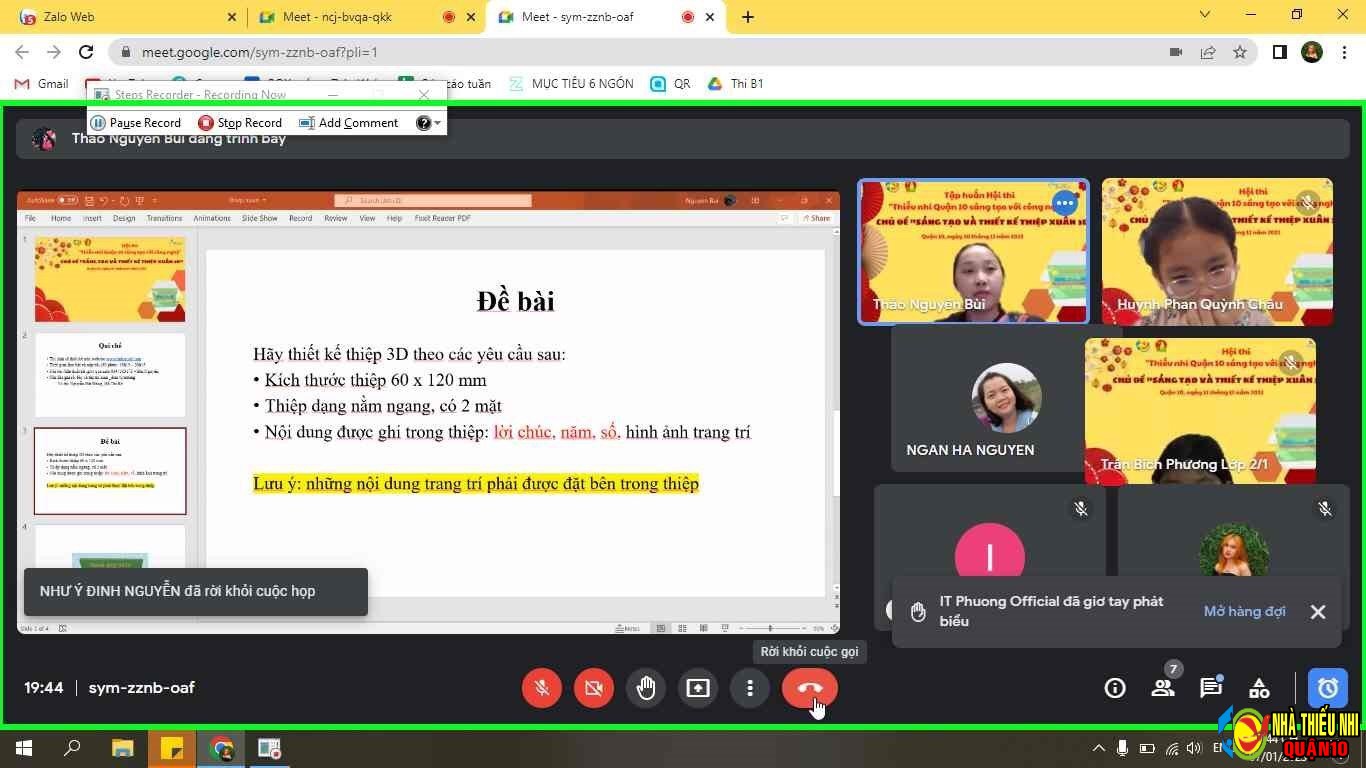Close the Zalo Web tab
This screenshot has width=1366, height=768.
(231, 17)
